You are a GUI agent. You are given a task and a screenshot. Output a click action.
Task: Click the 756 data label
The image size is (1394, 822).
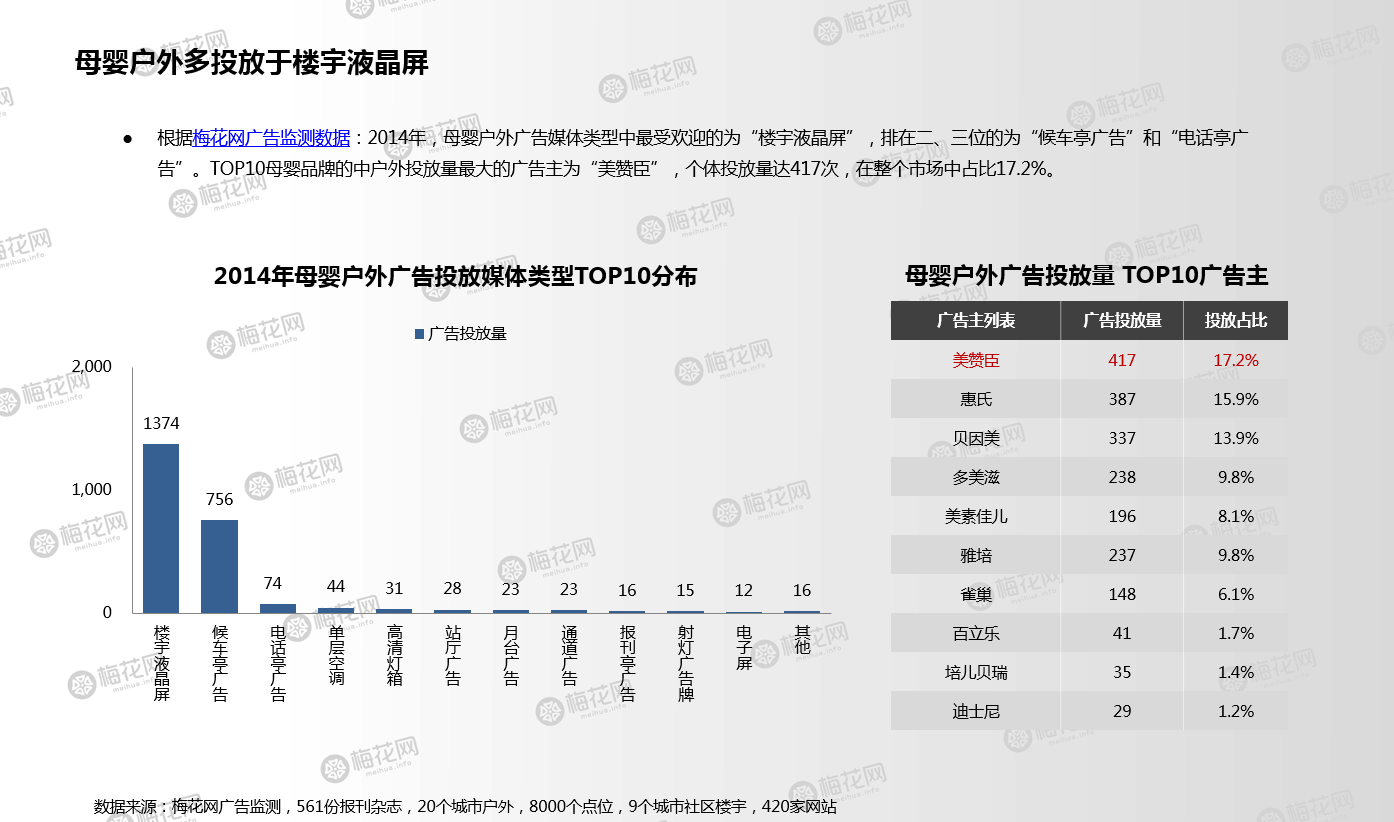click(219, 499)
